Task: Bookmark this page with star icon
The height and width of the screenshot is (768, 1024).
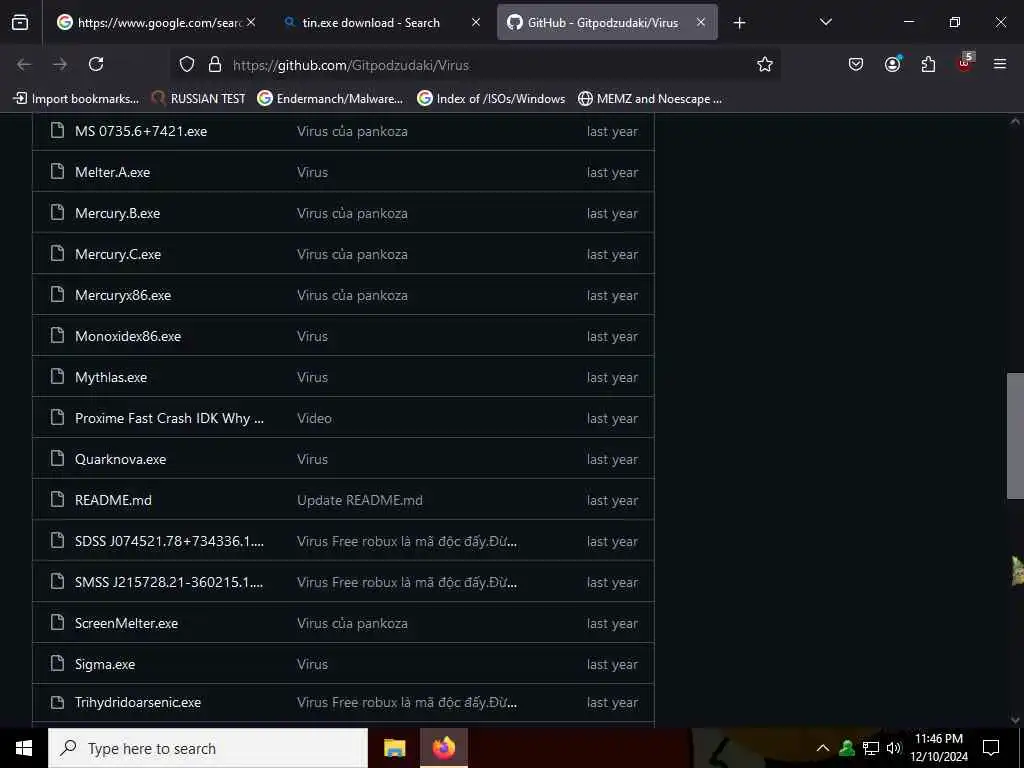Action: 765,64
